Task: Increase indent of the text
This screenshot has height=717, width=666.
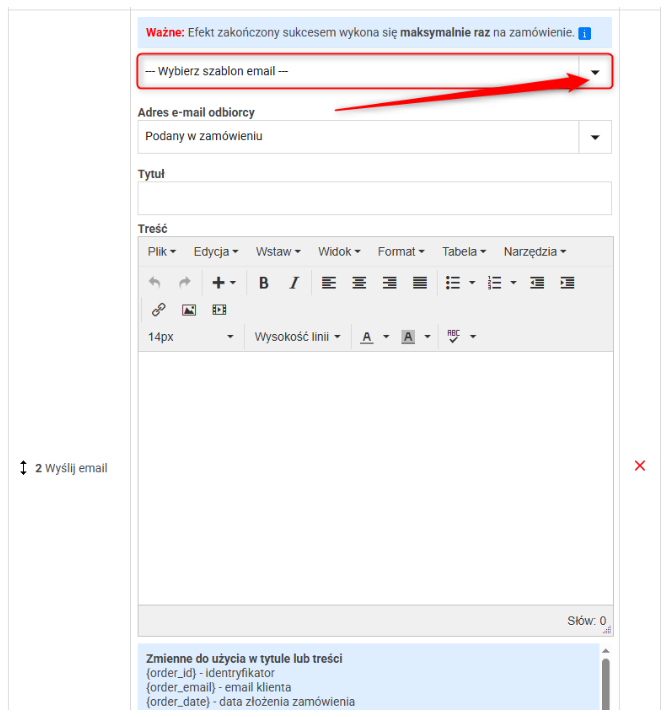Action: [x=567, y=283]
